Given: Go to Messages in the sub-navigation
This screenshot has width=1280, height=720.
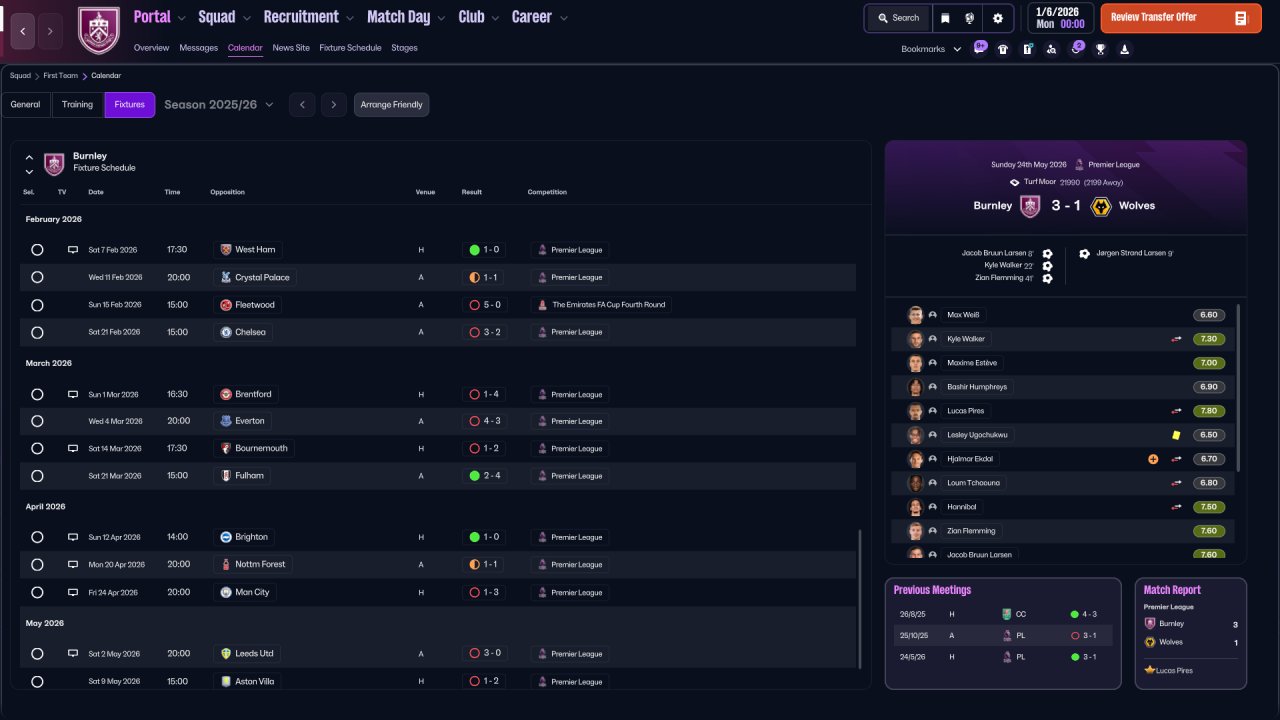Looking at the screenshot, I should [199, 48].
